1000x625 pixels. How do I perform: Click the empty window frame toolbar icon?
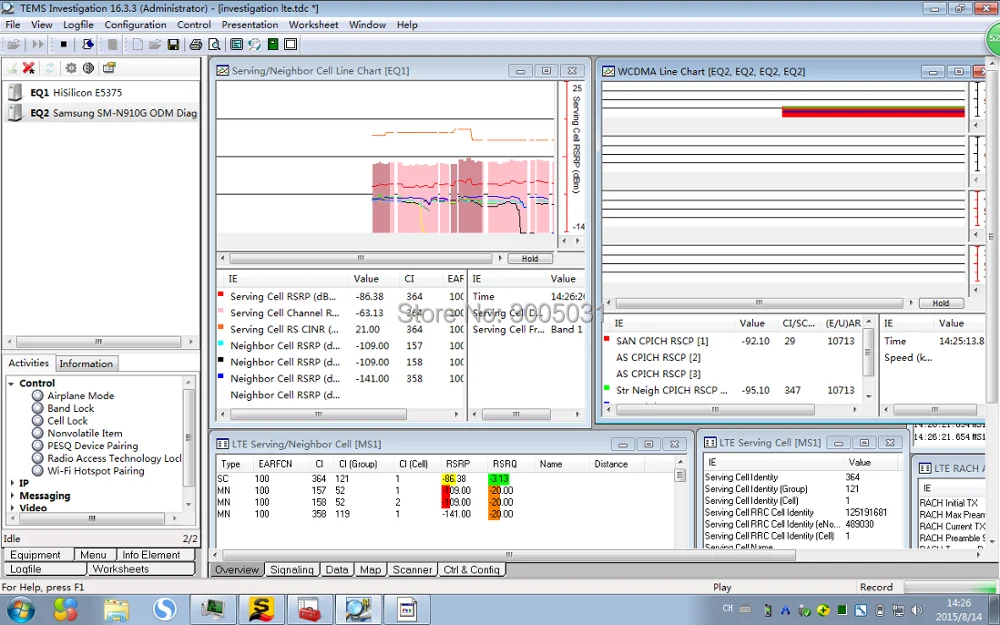291,44
